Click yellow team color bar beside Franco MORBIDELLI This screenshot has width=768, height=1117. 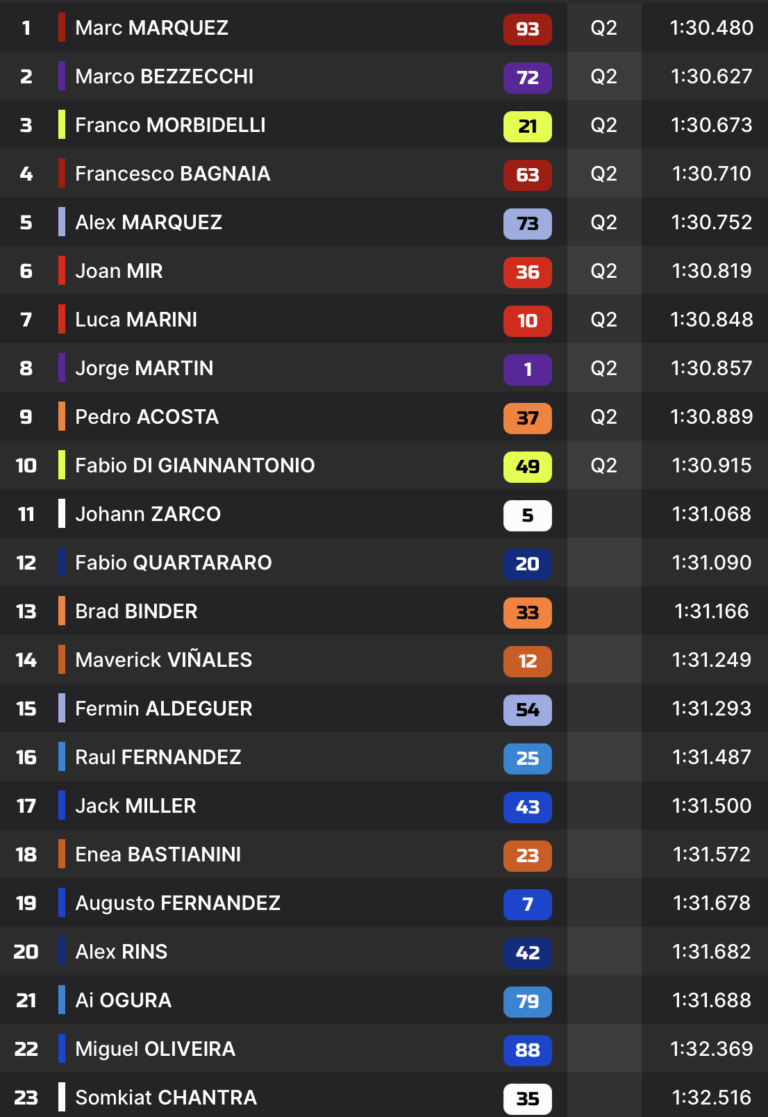62,125
